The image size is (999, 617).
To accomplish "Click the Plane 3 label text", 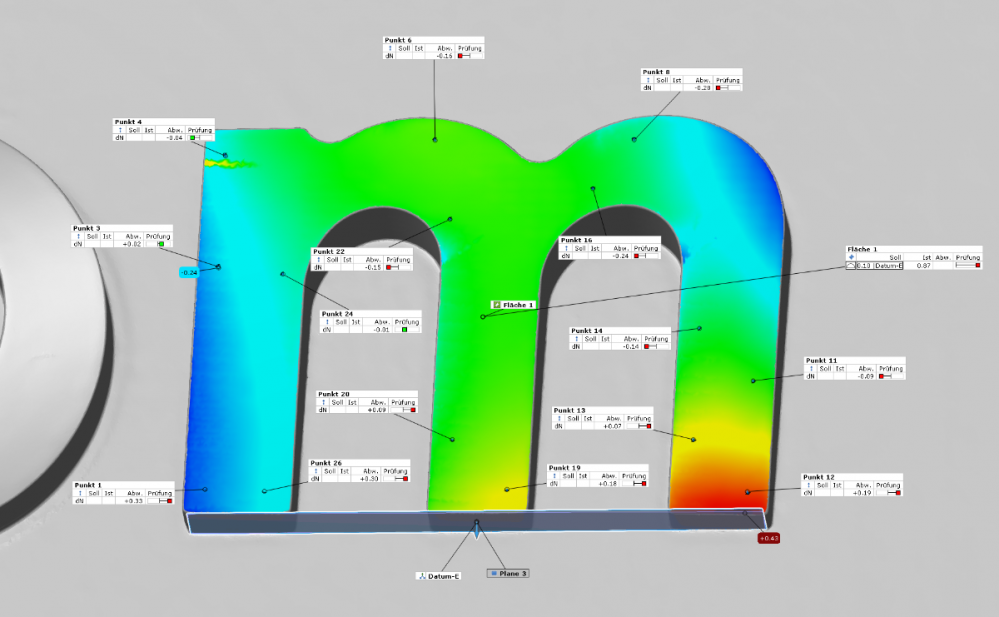I will click(x=514, y=573).
